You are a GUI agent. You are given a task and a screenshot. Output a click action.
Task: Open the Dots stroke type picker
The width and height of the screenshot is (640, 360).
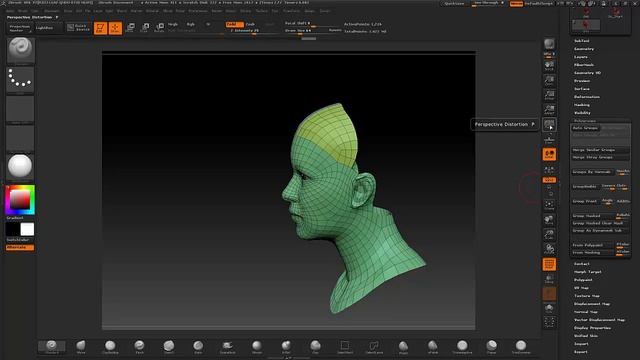coord(20,79)
